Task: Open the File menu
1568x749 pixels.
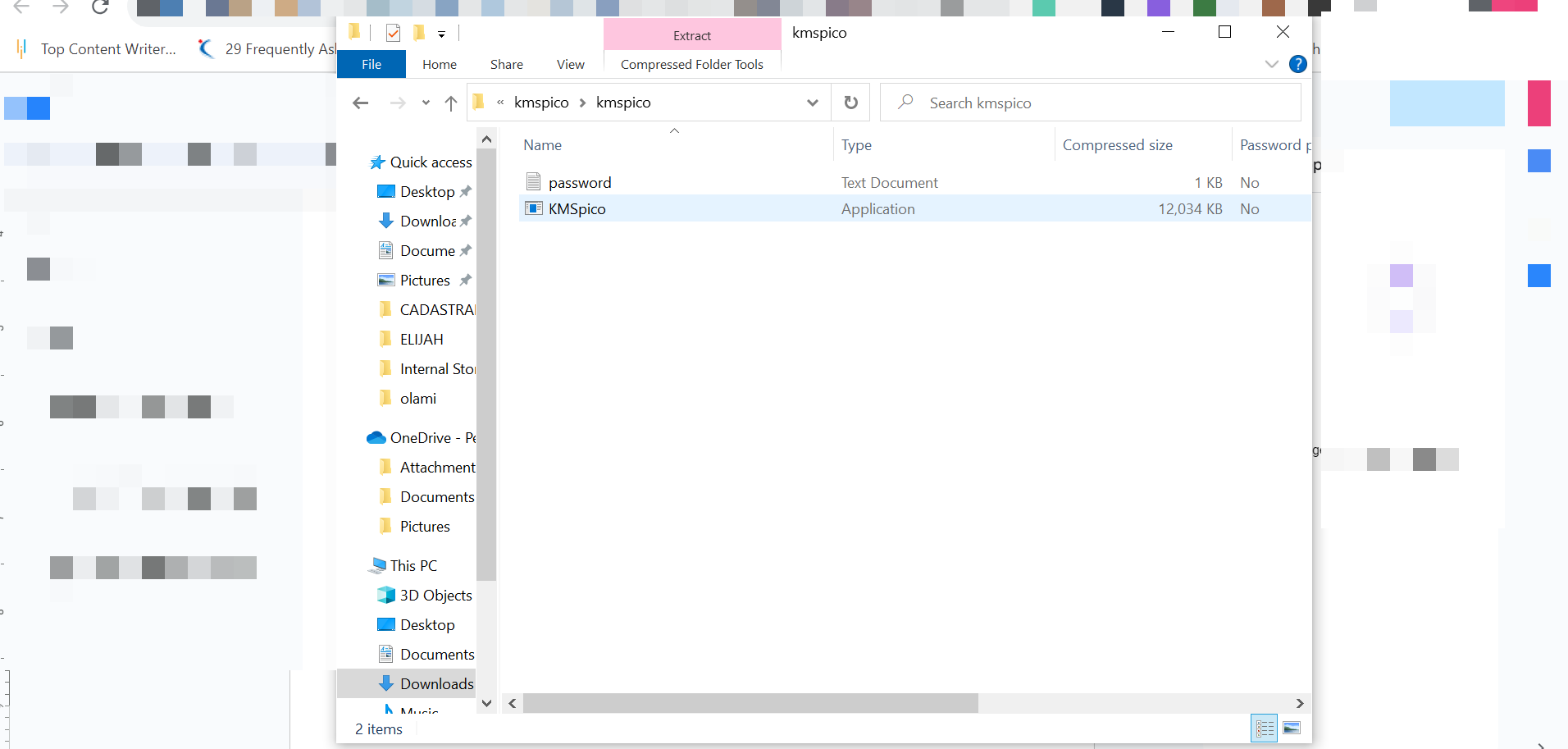Action: pos(371,64)
